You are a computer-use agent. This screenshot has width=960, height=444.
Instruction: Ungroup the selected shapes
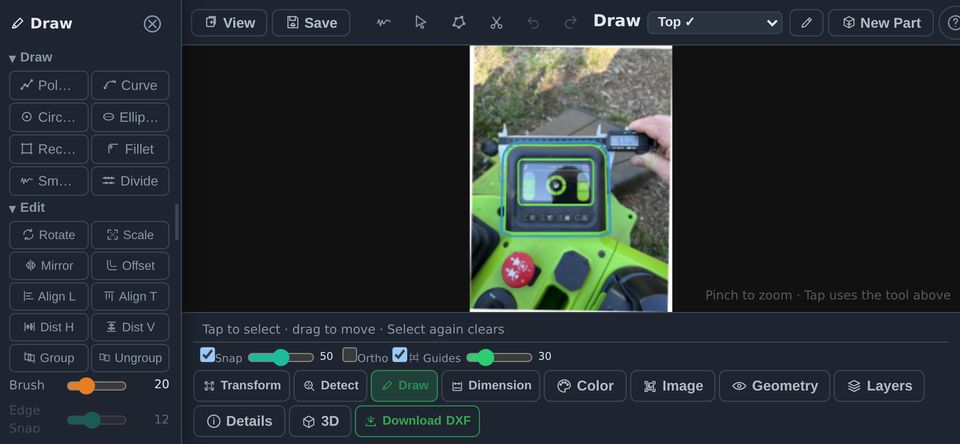pos(130,358)
